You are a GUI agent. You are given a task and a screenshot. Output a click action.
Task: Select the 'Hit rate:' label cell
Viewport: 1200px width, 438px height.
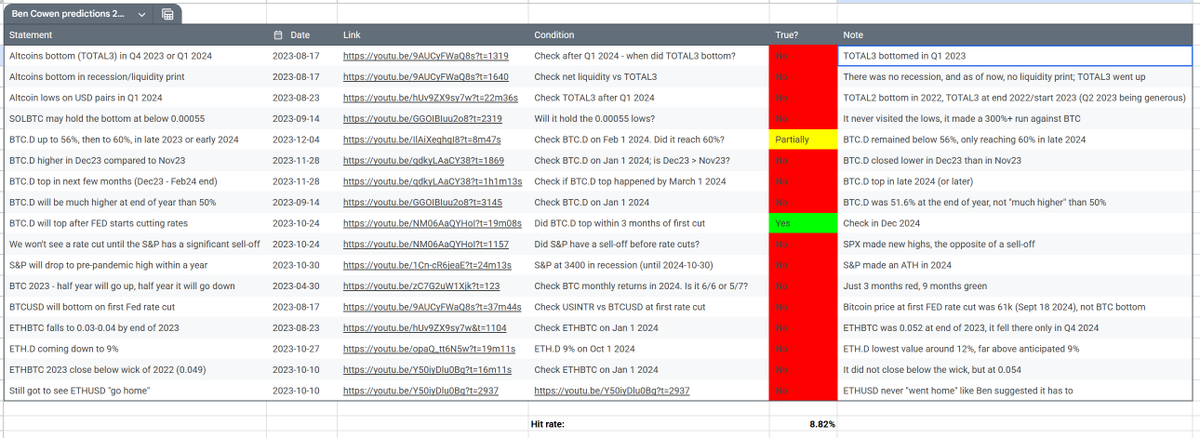coord(648,425)
